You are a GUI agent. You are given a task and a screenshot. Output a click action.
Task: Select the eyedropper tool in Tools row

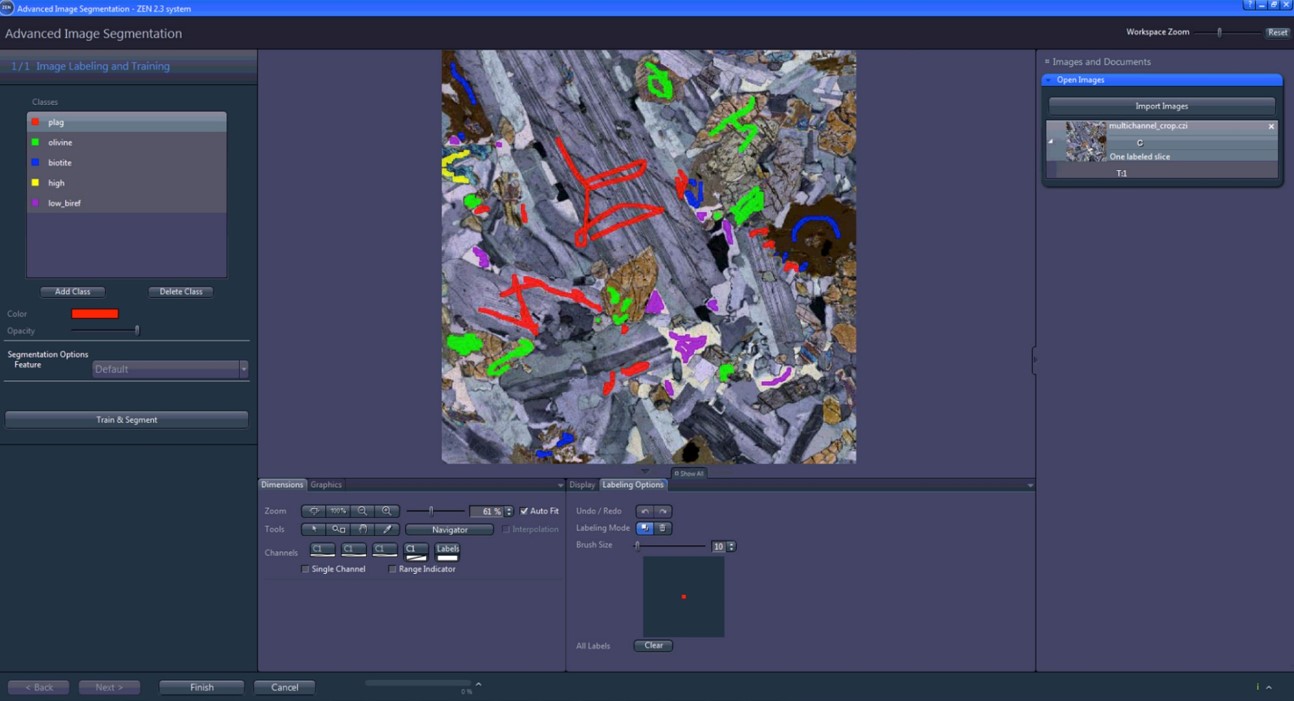tap(387, 529)
